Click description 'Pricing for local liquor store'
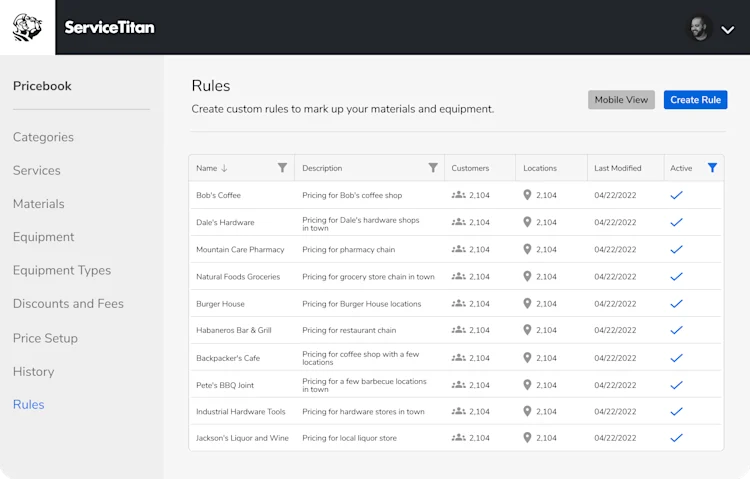Image resolution: width=750 pixels, height=479 pixels. click(350, 438)
